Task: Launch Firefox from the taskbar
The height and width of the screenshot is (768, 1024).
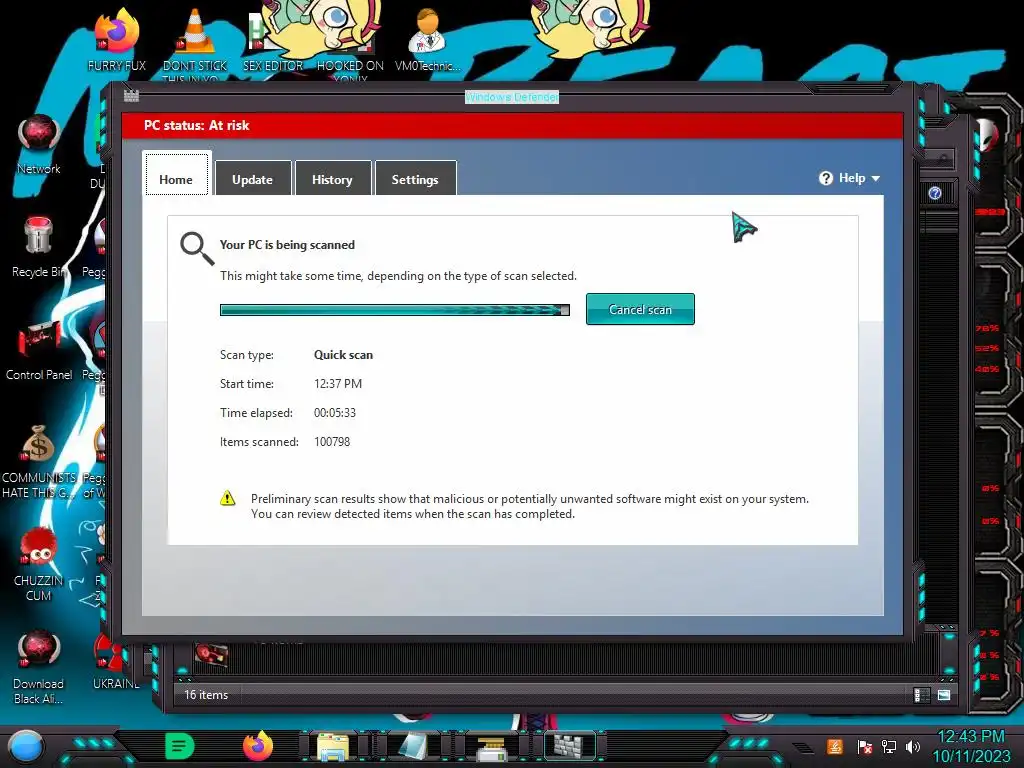Action: [258, 746]
